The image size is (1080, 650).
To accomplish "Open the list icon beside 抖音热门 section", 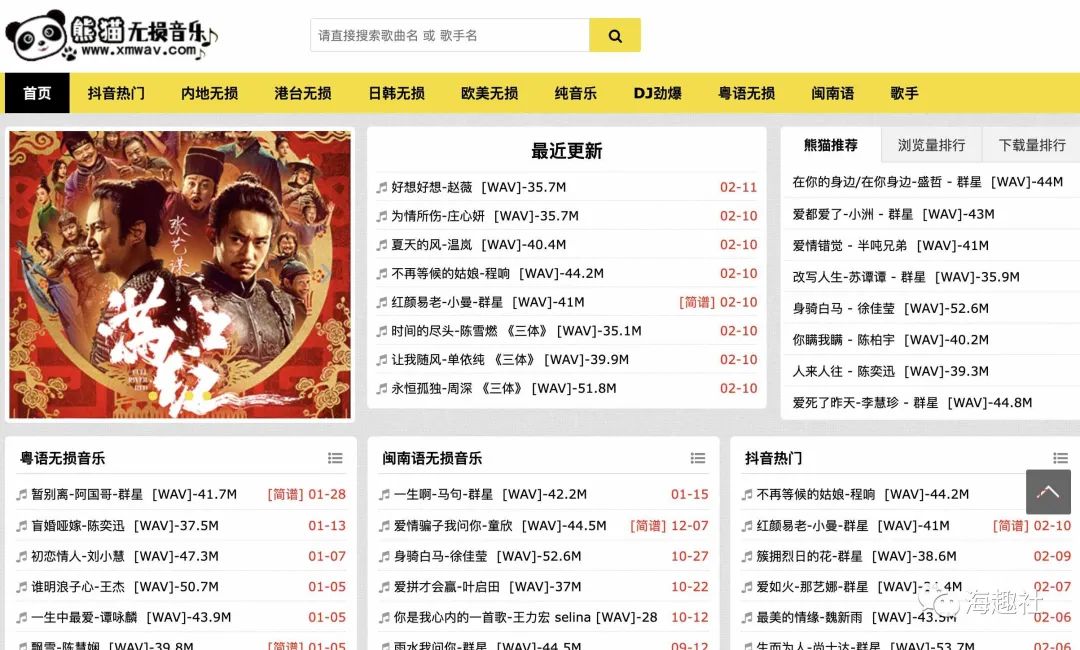I will click(1060, 458).
